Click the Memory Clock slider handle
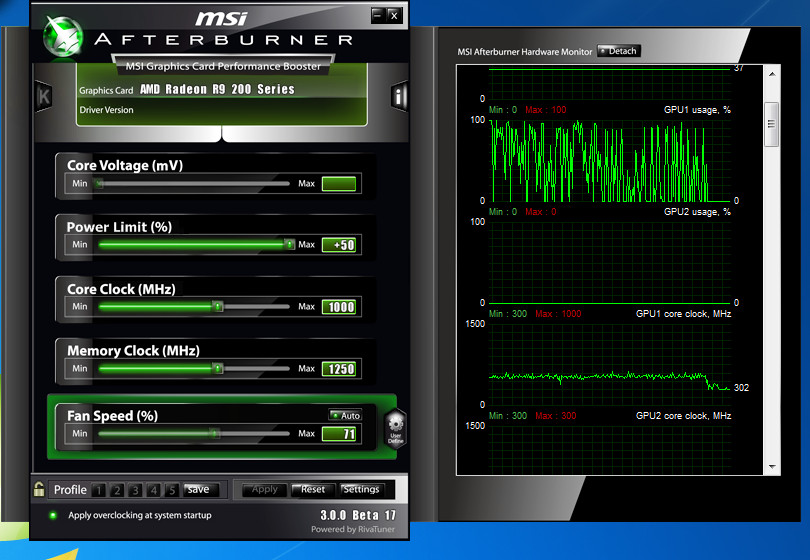This screenshot has width=810, height=560. (x=217, y=368)
